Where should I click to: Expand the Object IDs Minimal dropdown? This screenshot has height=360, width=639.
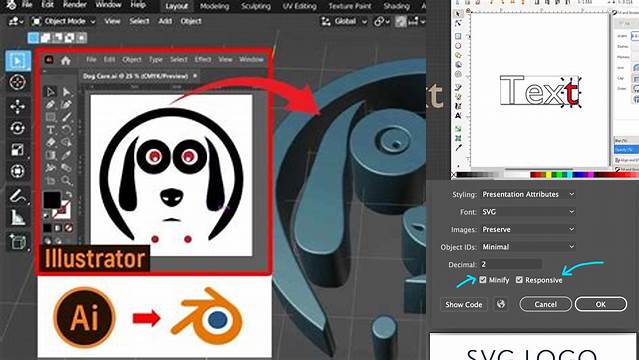coord(528,247)
